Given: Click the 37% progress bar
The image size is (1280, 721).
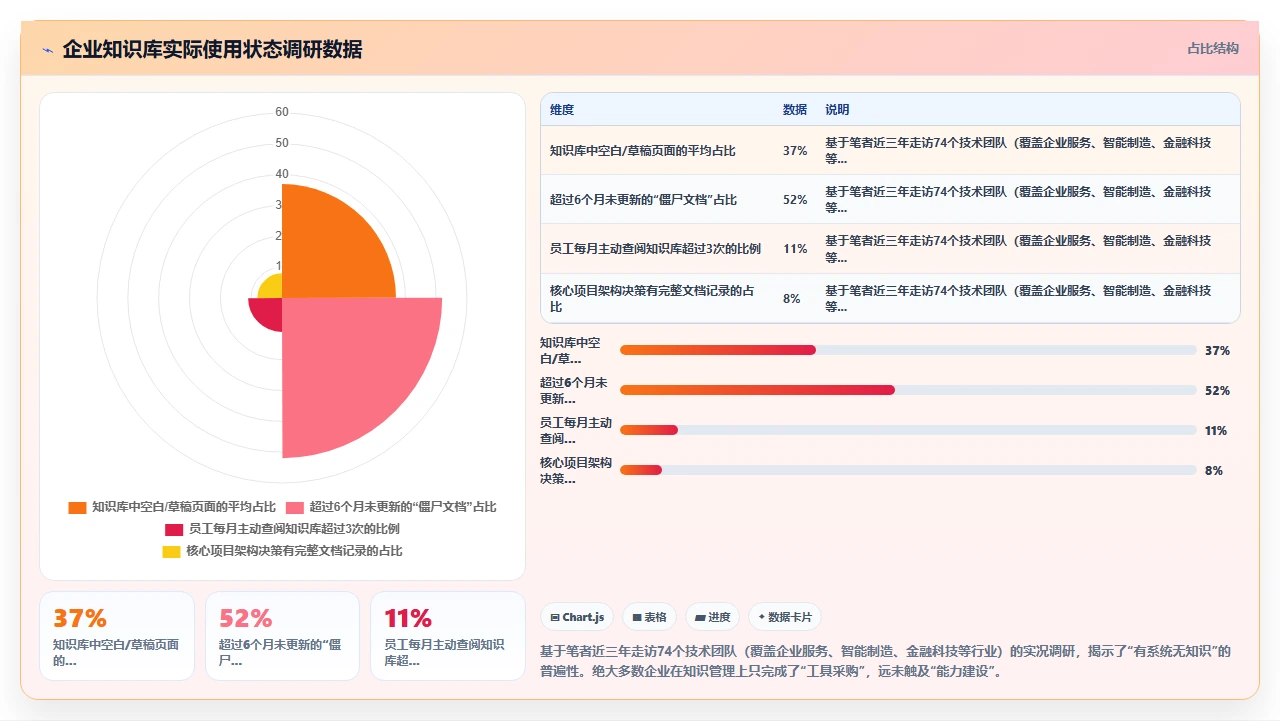Looking at the screenshot, I should [908, 350].
